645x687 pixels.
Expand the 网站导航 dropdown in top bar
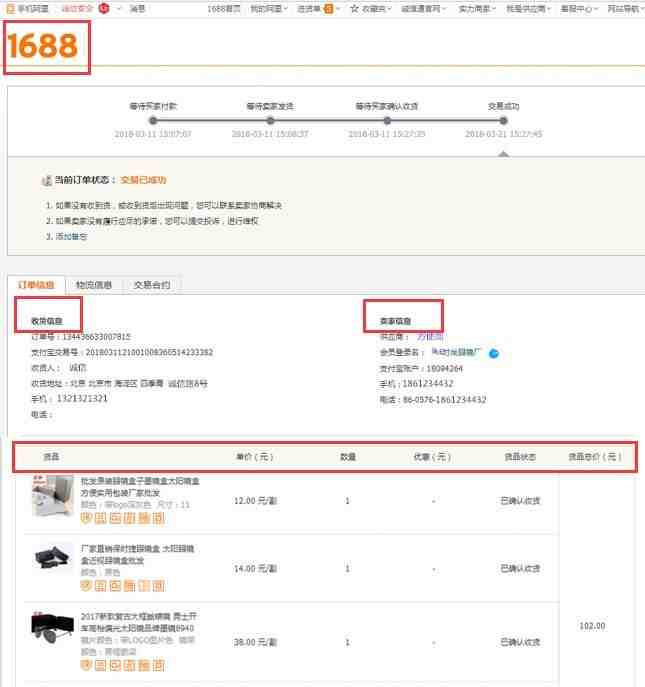(x=625, y=9)
